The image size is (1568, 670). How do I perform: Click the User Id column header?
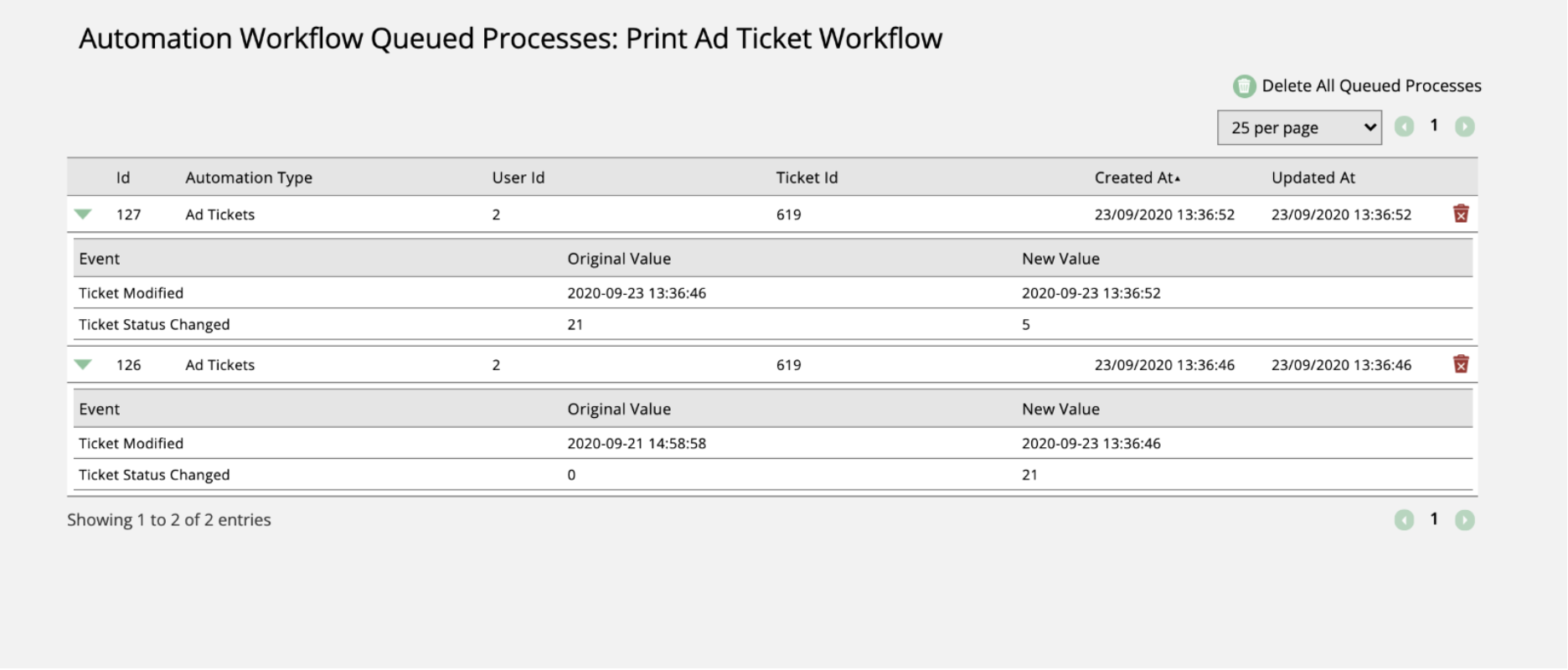[518, 177]
